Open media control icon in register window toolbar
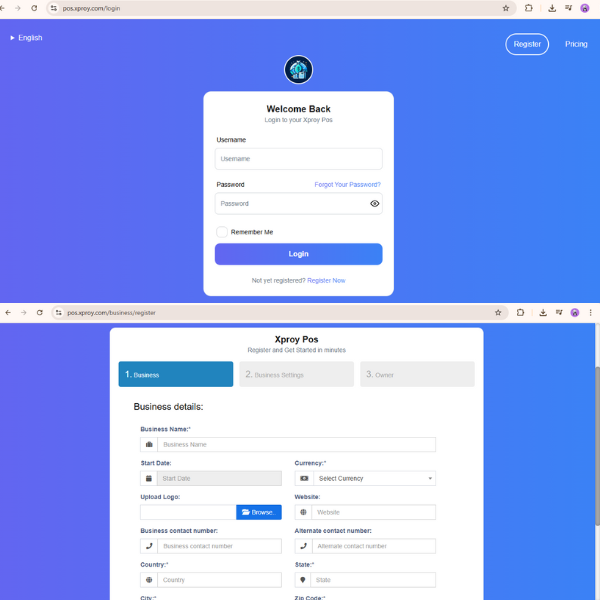This screenshot has width=600, height=600. tap(559, 313)
